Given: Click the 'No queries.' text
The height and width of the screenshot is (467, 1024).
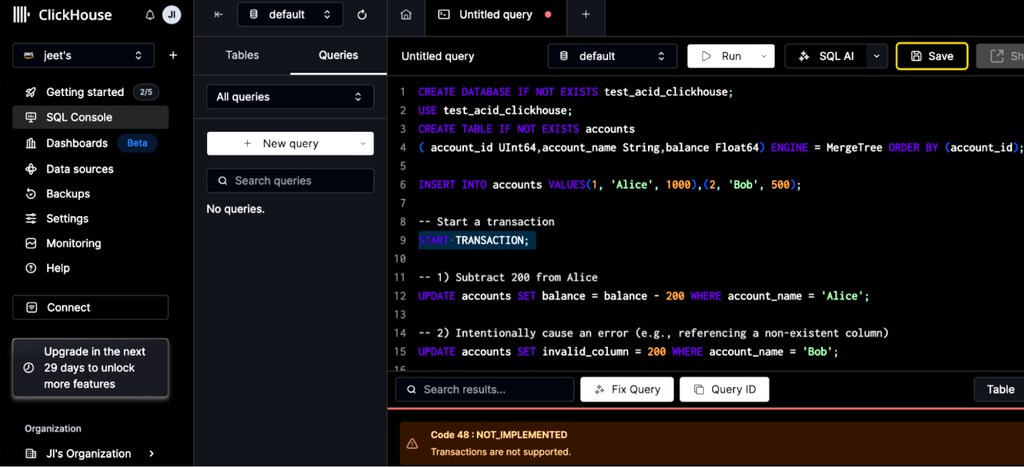Looking at the screenshot, I should point(236,210).
